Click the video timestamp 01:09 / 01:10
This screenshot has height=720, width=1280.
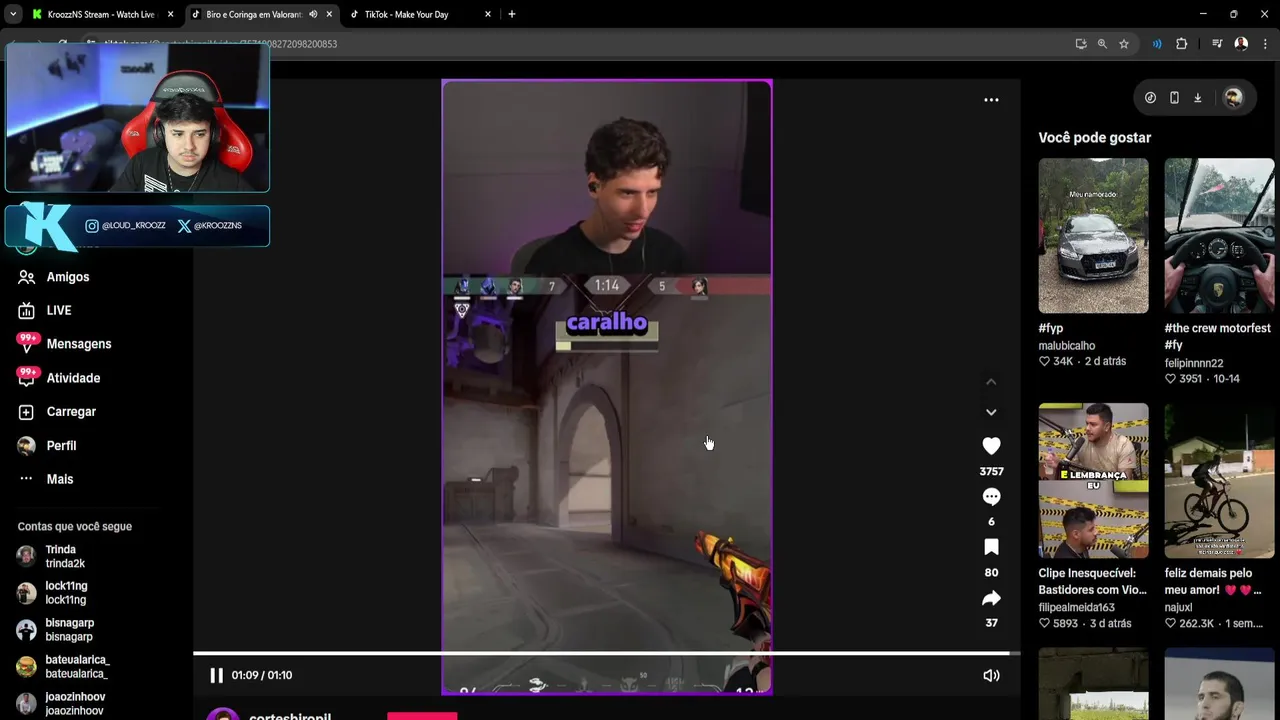(262, 675)
